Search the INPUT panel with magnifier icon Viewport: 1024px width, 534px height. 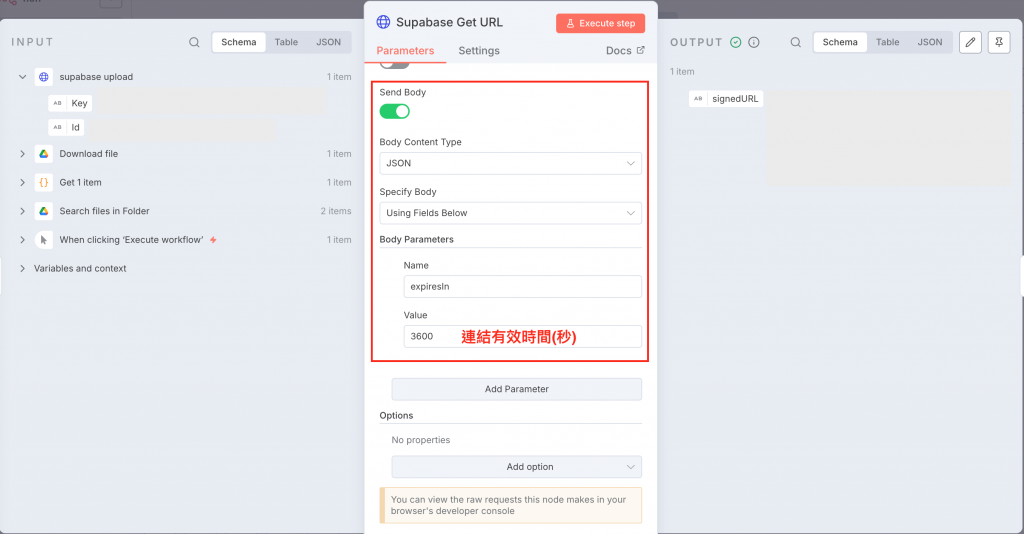coord(194,42)
